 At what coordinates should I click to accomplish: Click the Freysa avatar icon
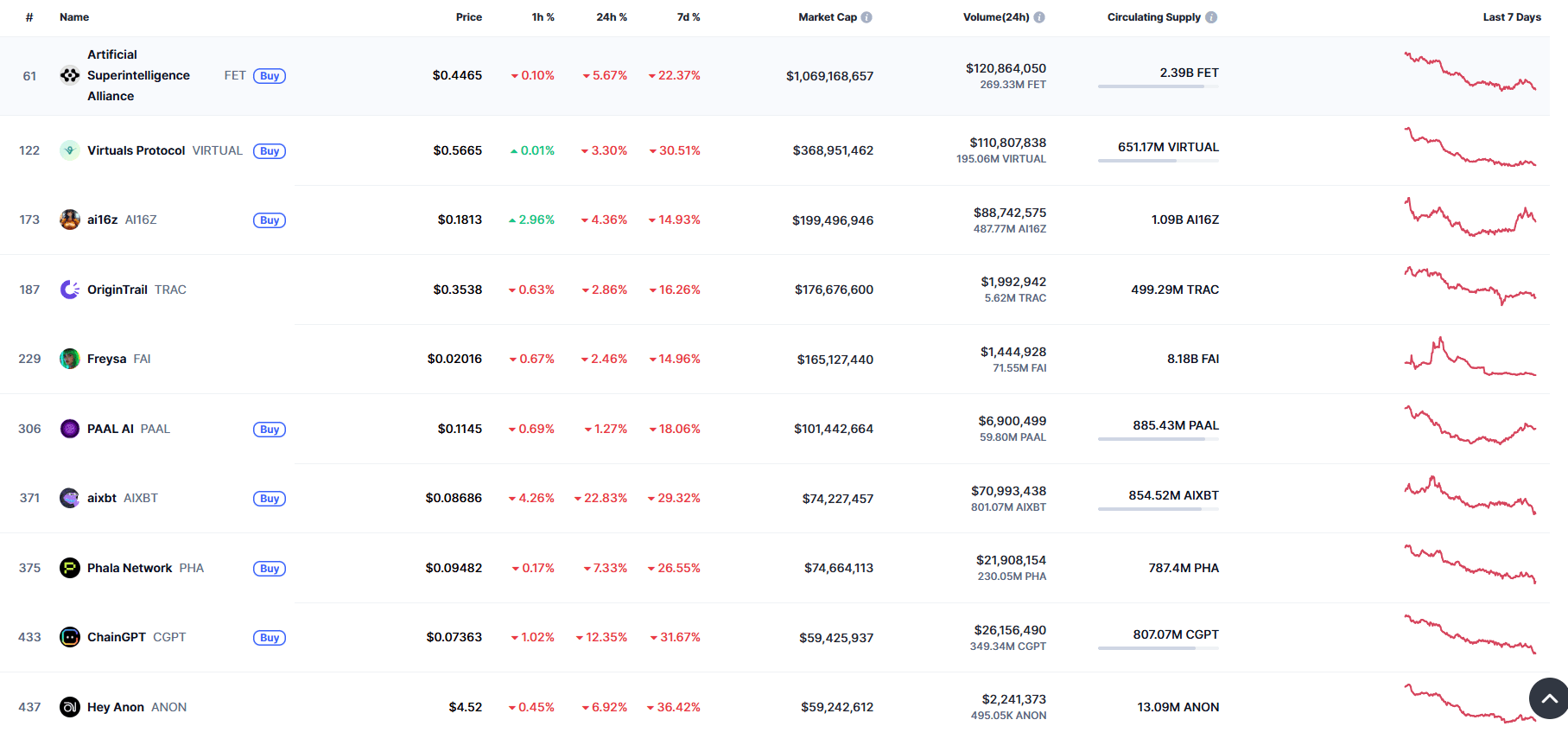(x=69, y=359)
